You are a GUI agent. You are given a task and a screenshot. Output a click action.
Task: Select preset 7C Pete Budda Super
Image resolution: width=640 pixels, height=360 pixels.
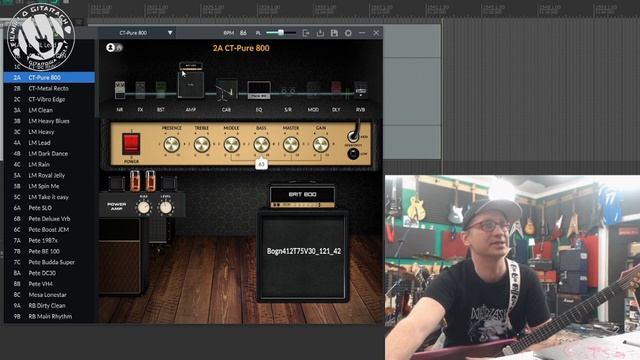click(49, 262)
